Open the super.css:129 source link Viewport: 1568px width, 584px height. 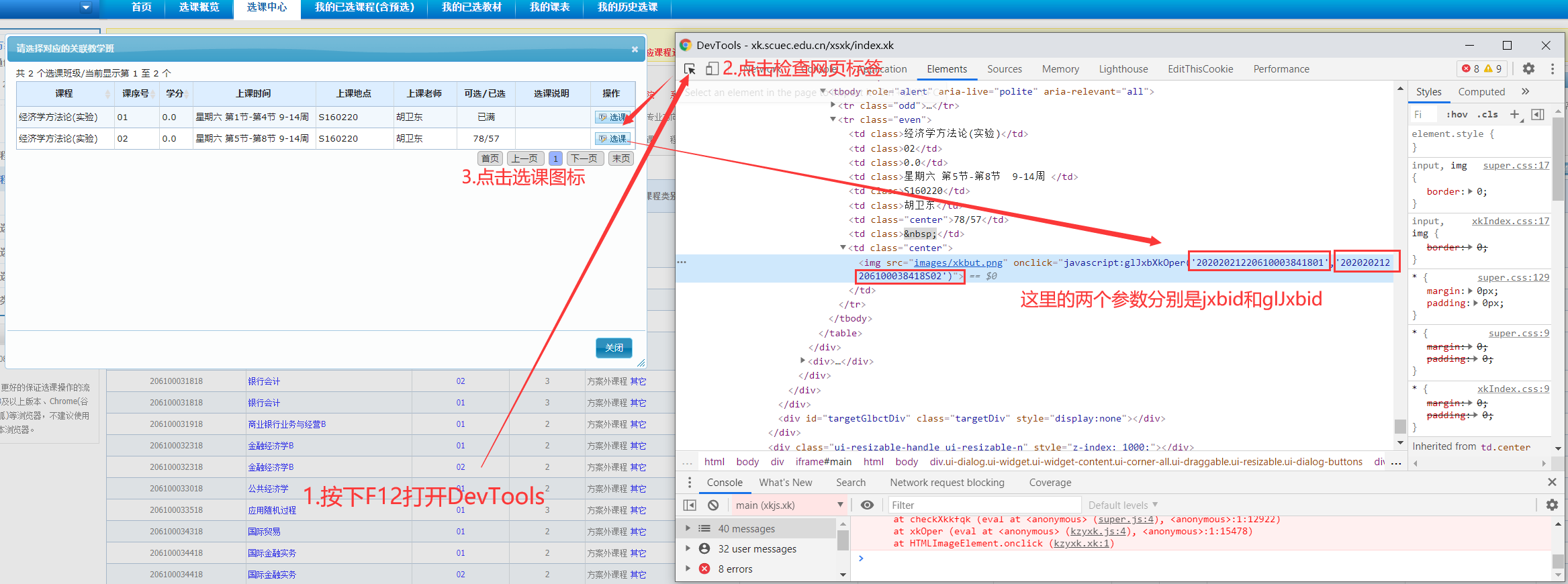[1513, 277]
